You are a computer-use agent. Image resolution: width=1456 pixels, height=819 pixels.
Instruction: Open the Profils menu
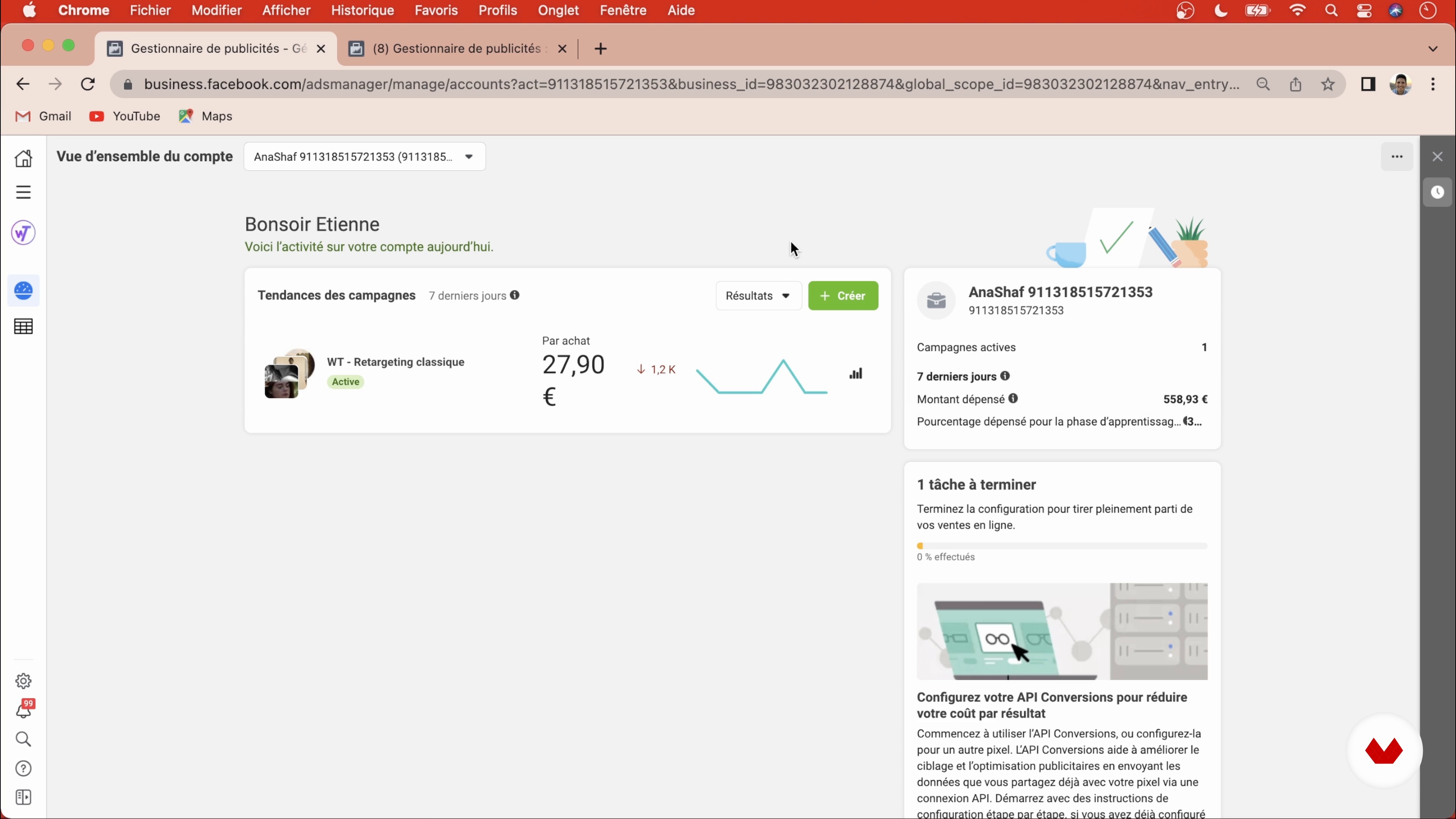[498, 10]
